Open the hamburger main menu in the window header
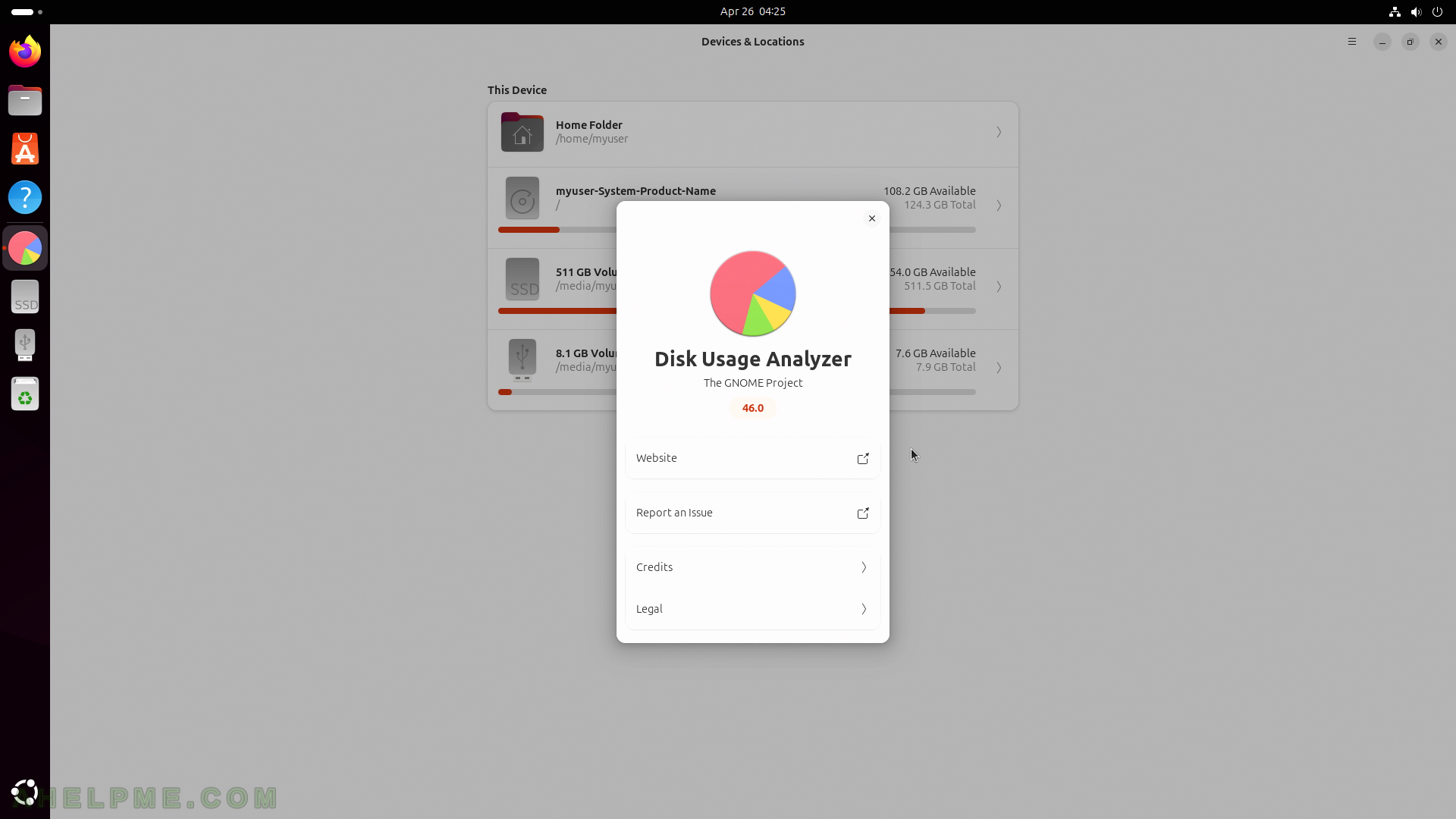This screenshot has width=1456, height=819. click(1351, 42)
